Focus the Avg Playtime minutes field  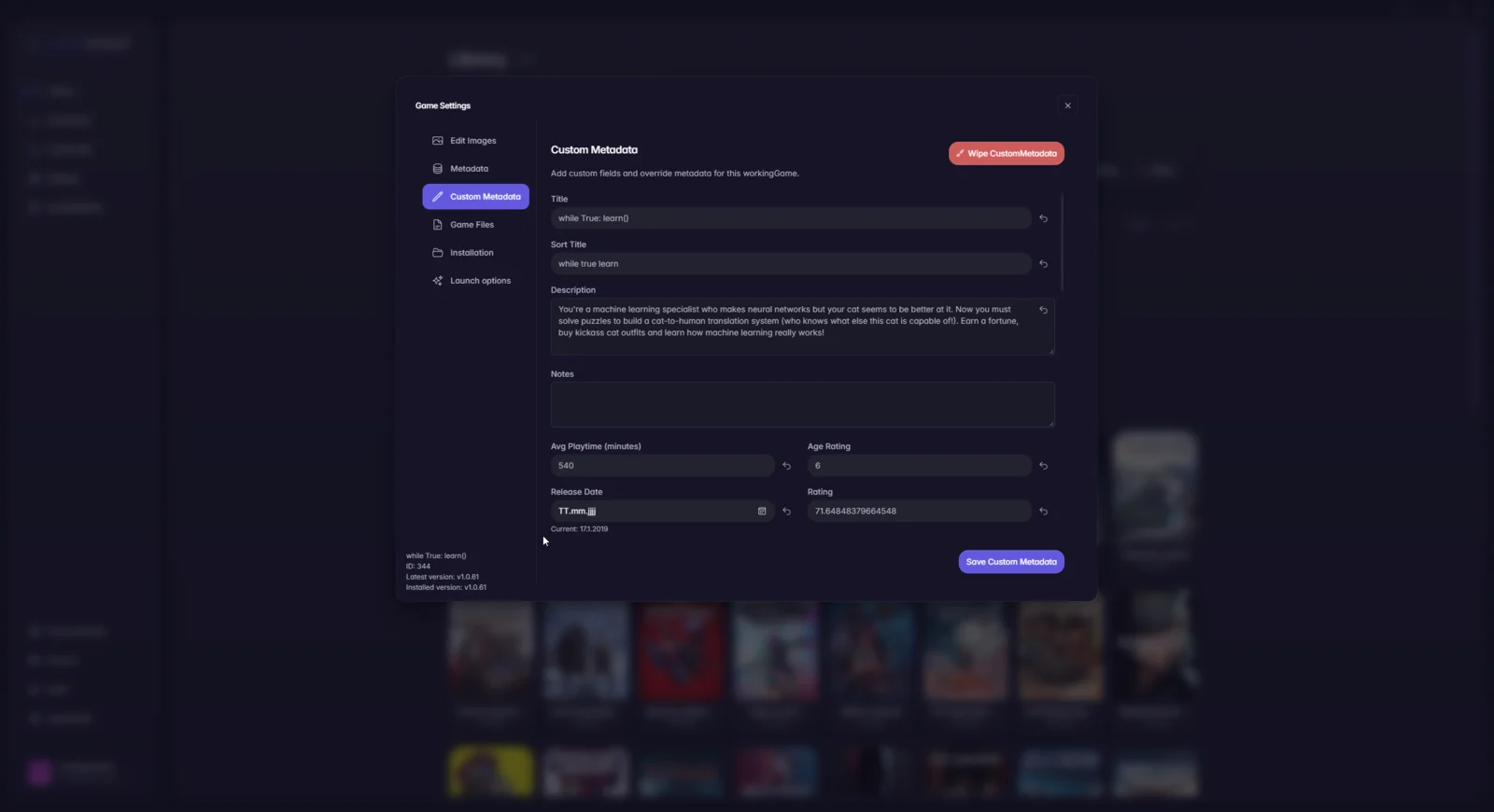662,466
